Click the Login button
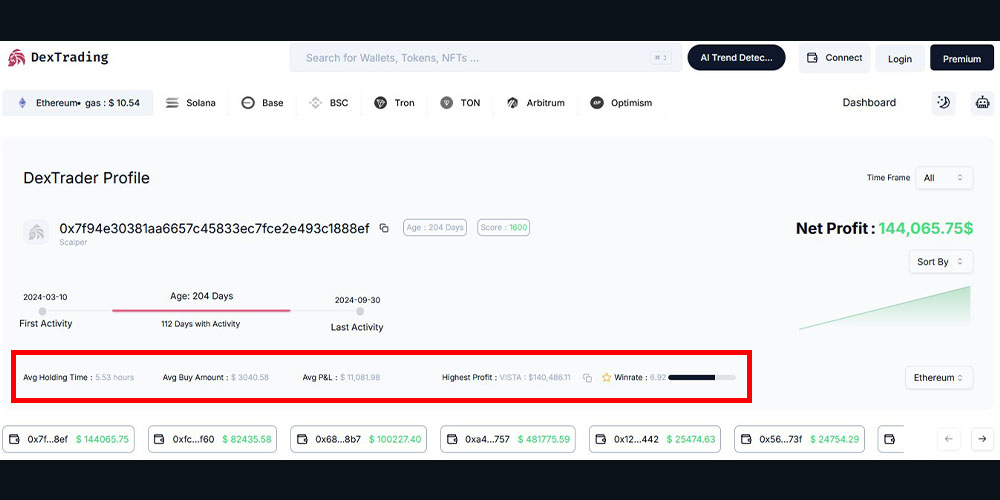Screen dimensions: 1000x500 (899, 59)
